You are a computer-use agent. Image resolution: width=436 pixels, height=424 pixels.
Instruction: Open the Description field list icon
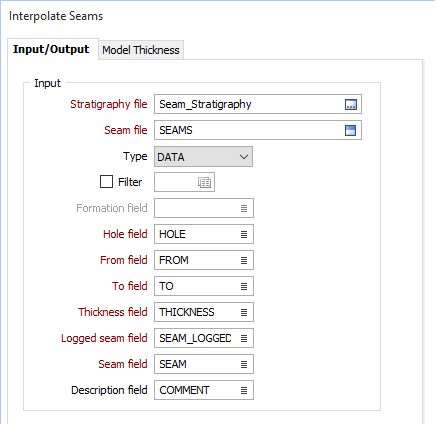tap(244, 390)
